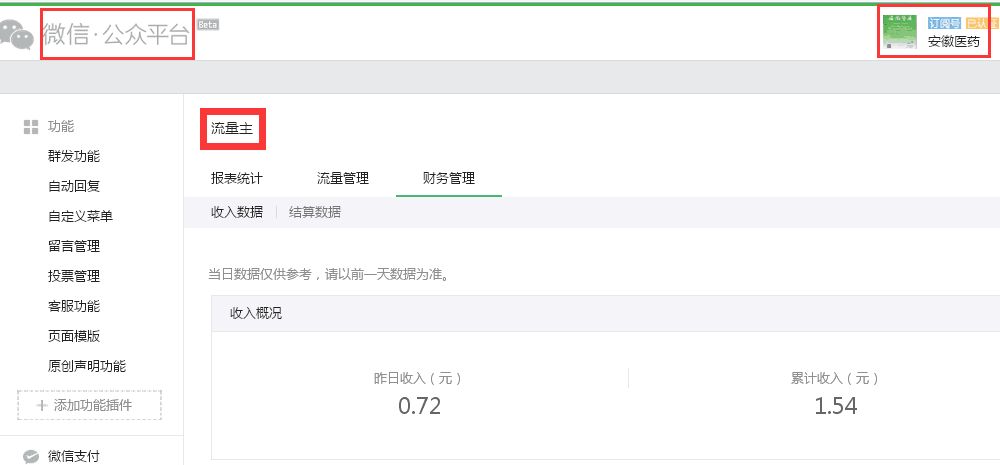Open 投票管理 menu item
The height and width of the screenshot is (465, 1000).
pyautogui.click(x=74, y=276)
